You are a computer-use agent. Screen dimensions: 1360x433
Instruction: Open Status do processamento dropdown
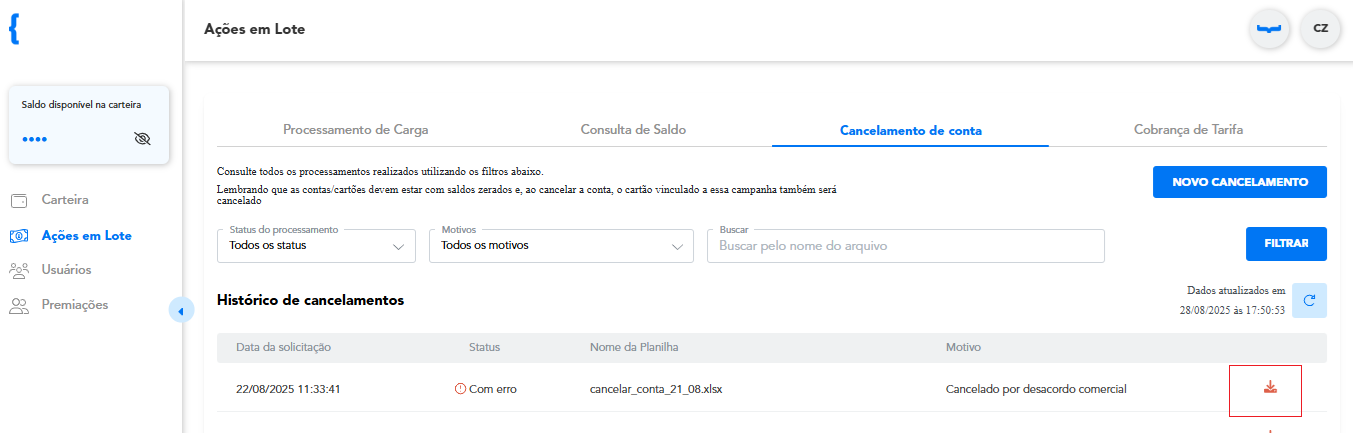click(x=316, y=245)
